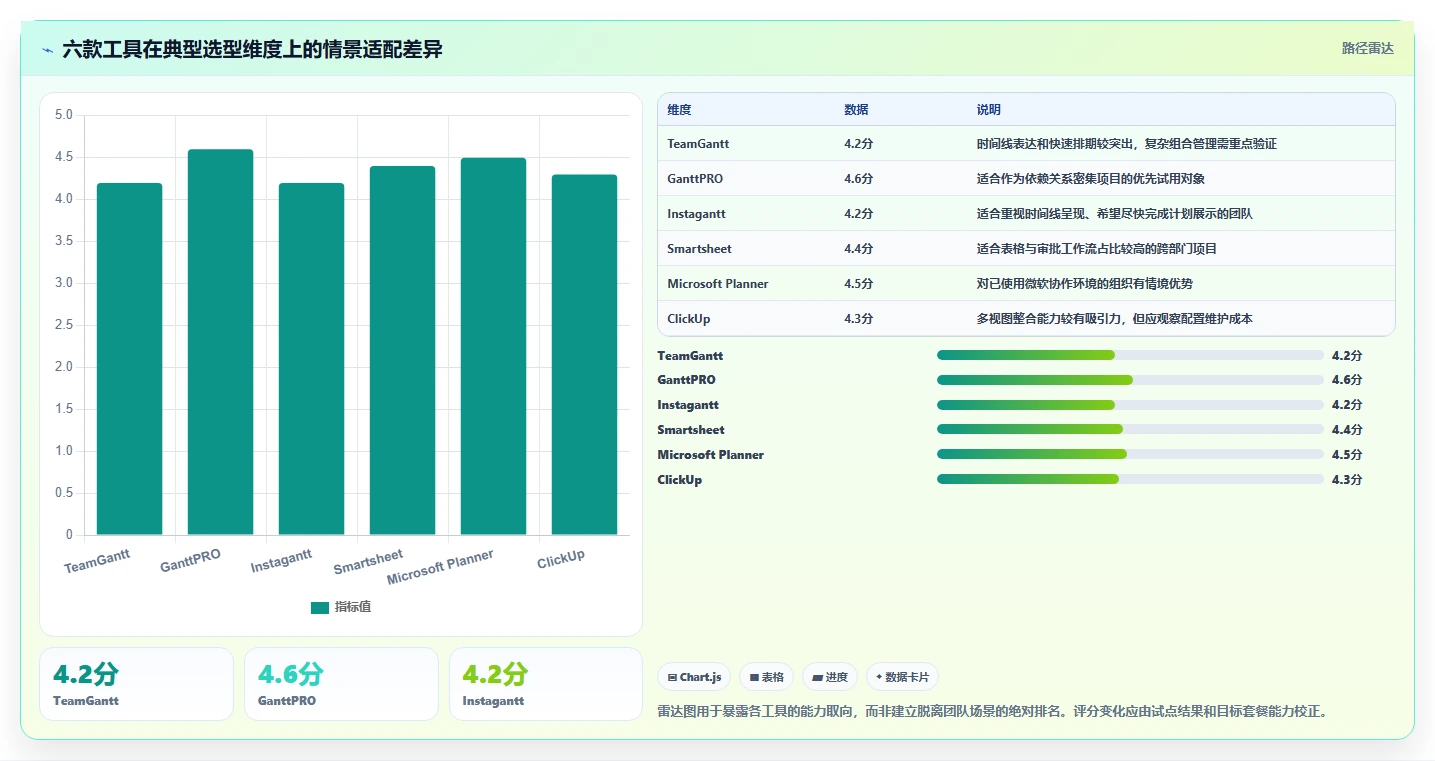Click the 数据卡片 tag chip
This screenshot has width=1435, height=761.
(x=902, y=677)
